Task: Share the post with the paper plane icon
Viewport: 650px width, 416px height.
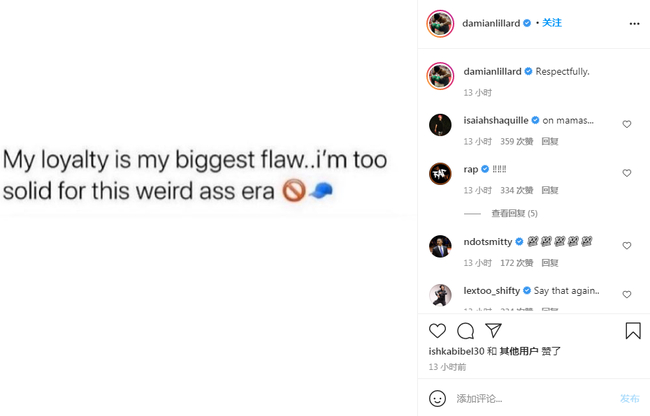Action: click(493, 331)
